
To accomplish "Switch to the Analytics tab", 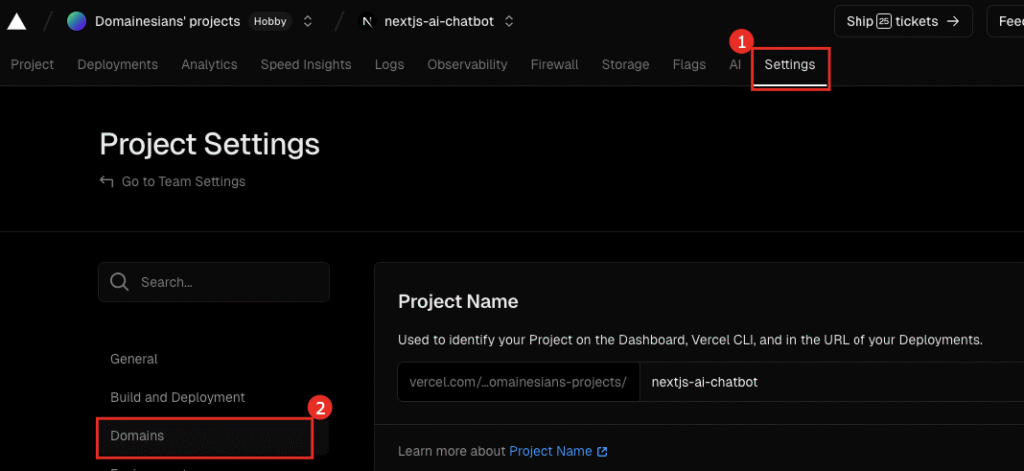I will 209,65.
